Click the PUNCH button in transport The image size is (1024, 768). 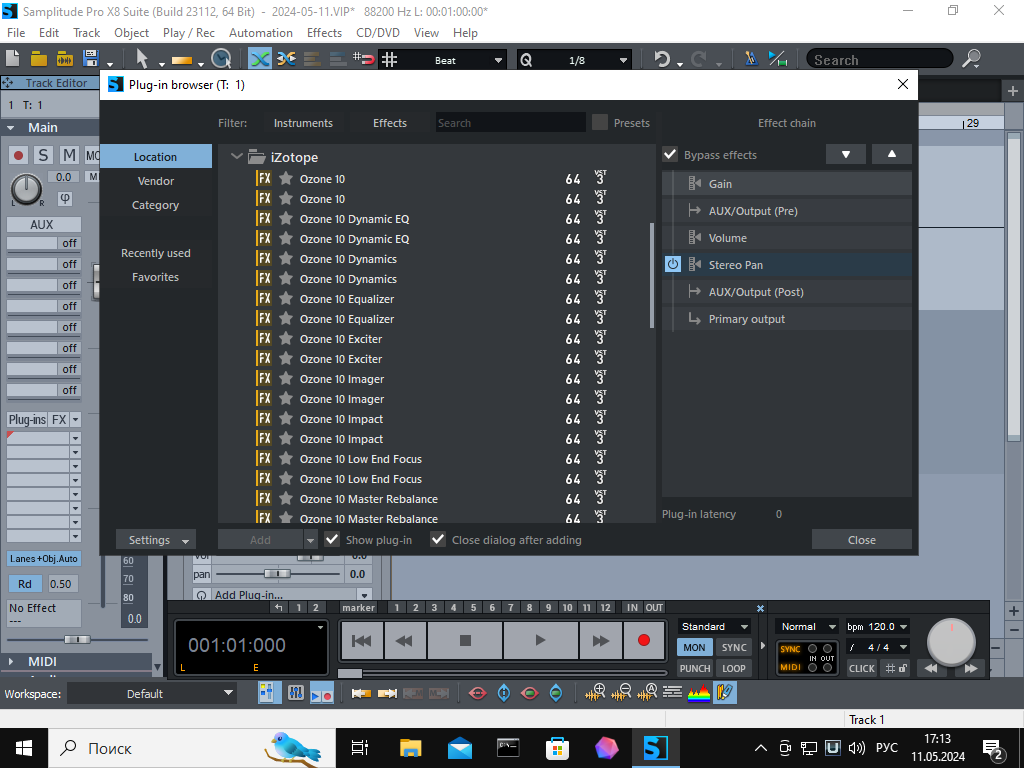[694, 668]
